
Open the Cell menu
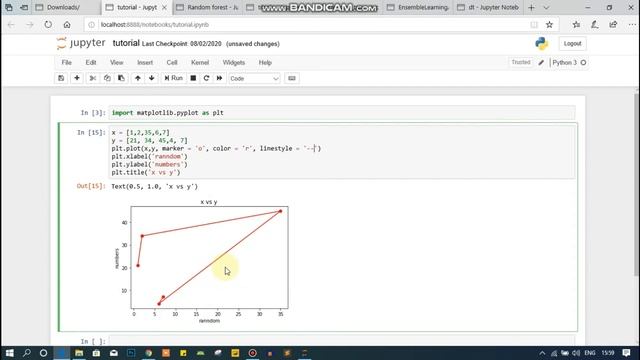coord(172,62)
